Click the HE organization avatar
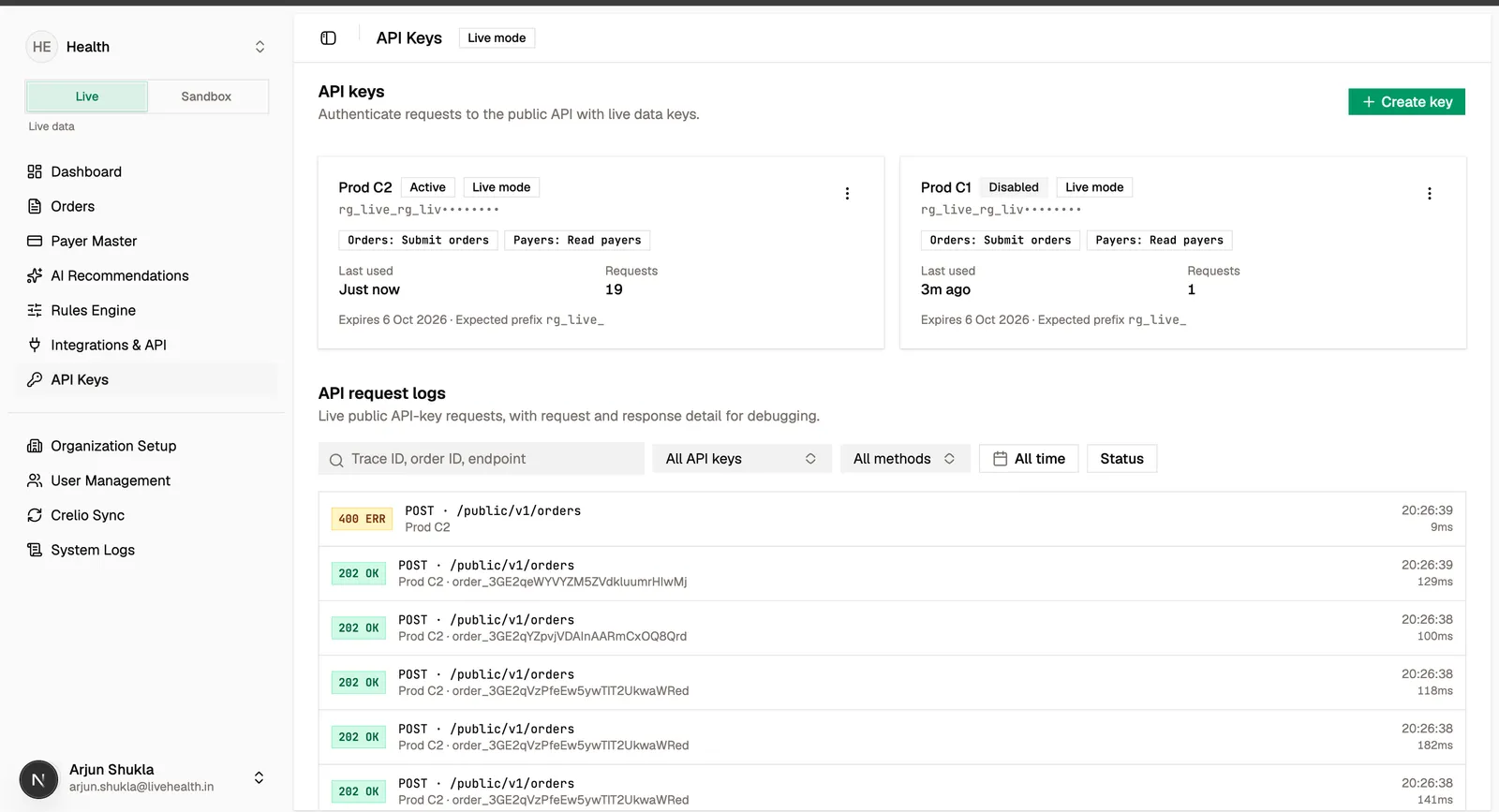Image resolution: width=1499 pixels, height=812 pixels. point(41,47)
